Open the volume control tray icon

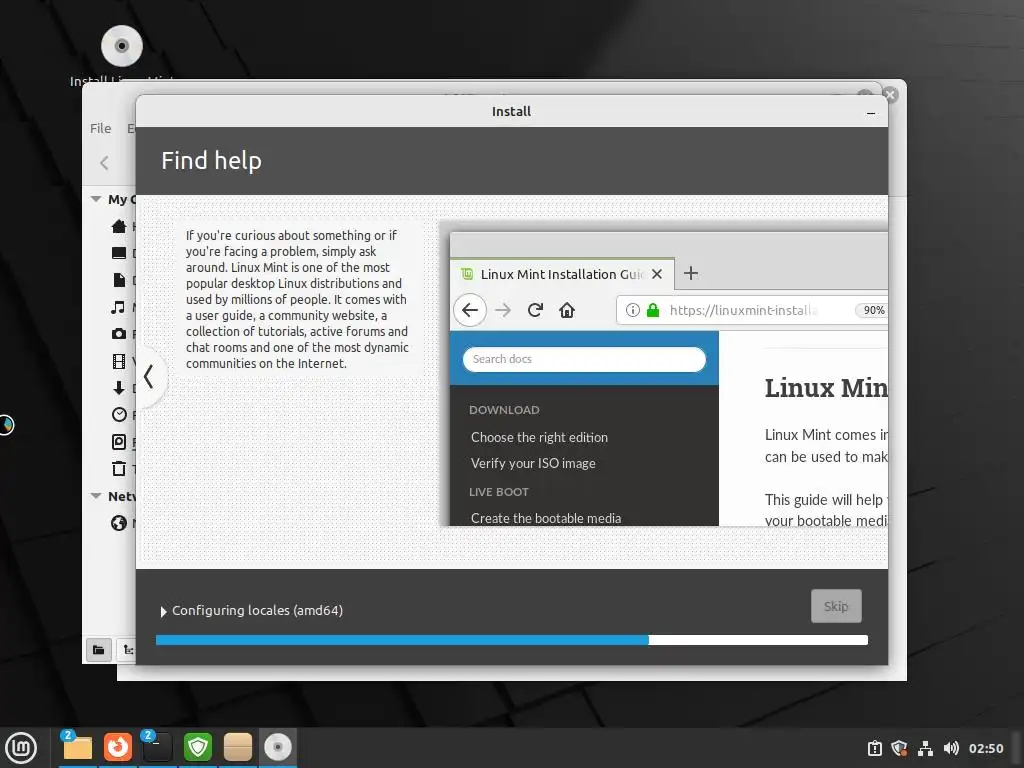click(951, 748)
